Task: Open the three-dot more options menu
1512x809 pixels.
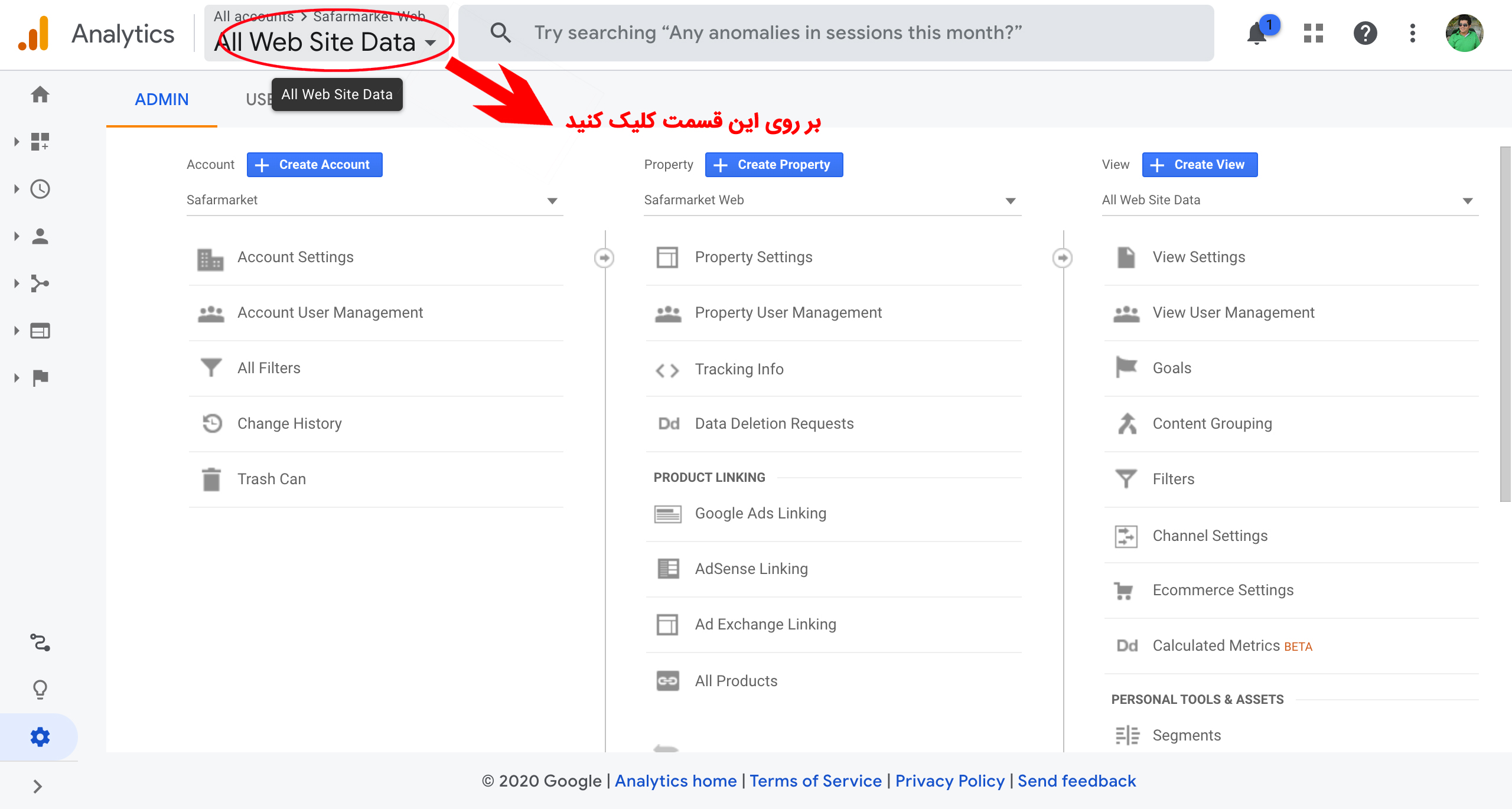Action: coord(1413,33)
